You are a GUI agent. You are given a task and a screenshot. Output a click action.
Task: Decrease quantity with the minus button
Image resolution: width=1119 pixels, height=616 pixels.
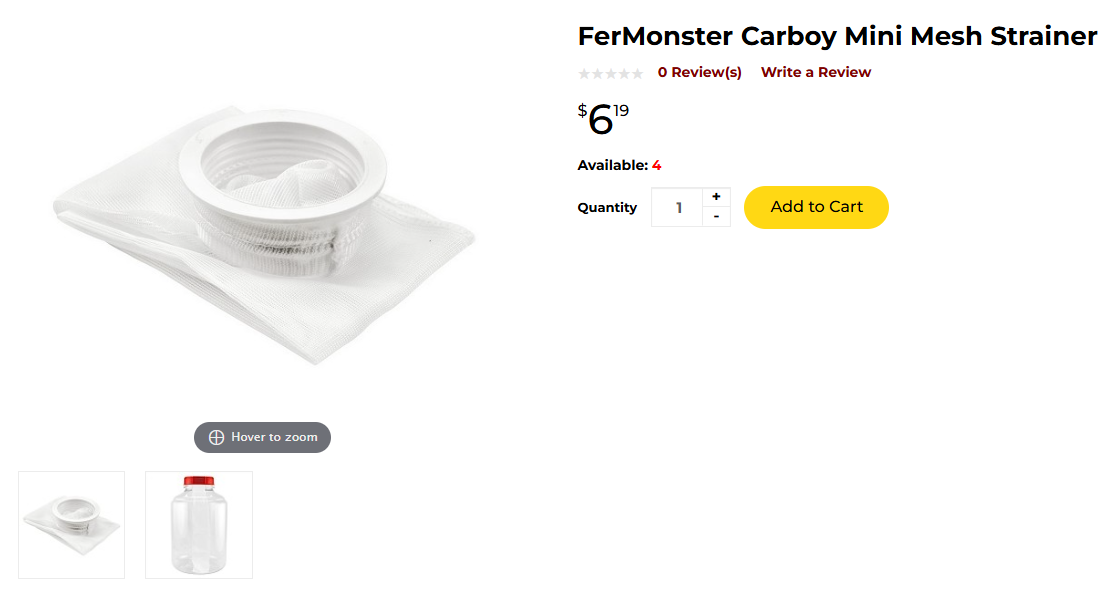click(716, 217)
